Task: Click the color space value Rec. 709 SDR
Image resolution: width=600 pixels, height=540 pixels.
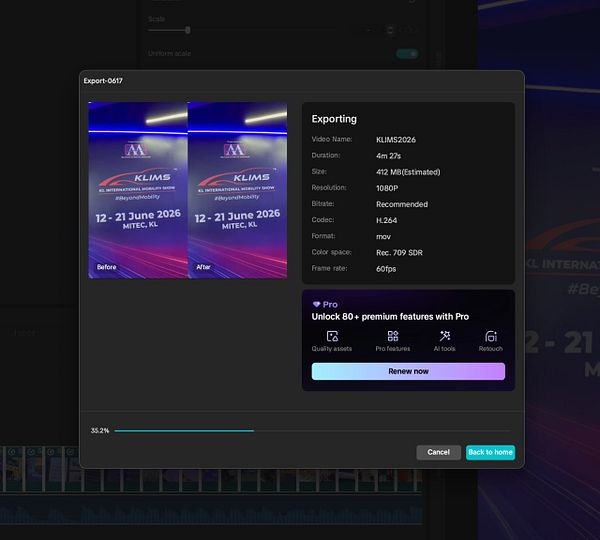Action: coord(399,253)
